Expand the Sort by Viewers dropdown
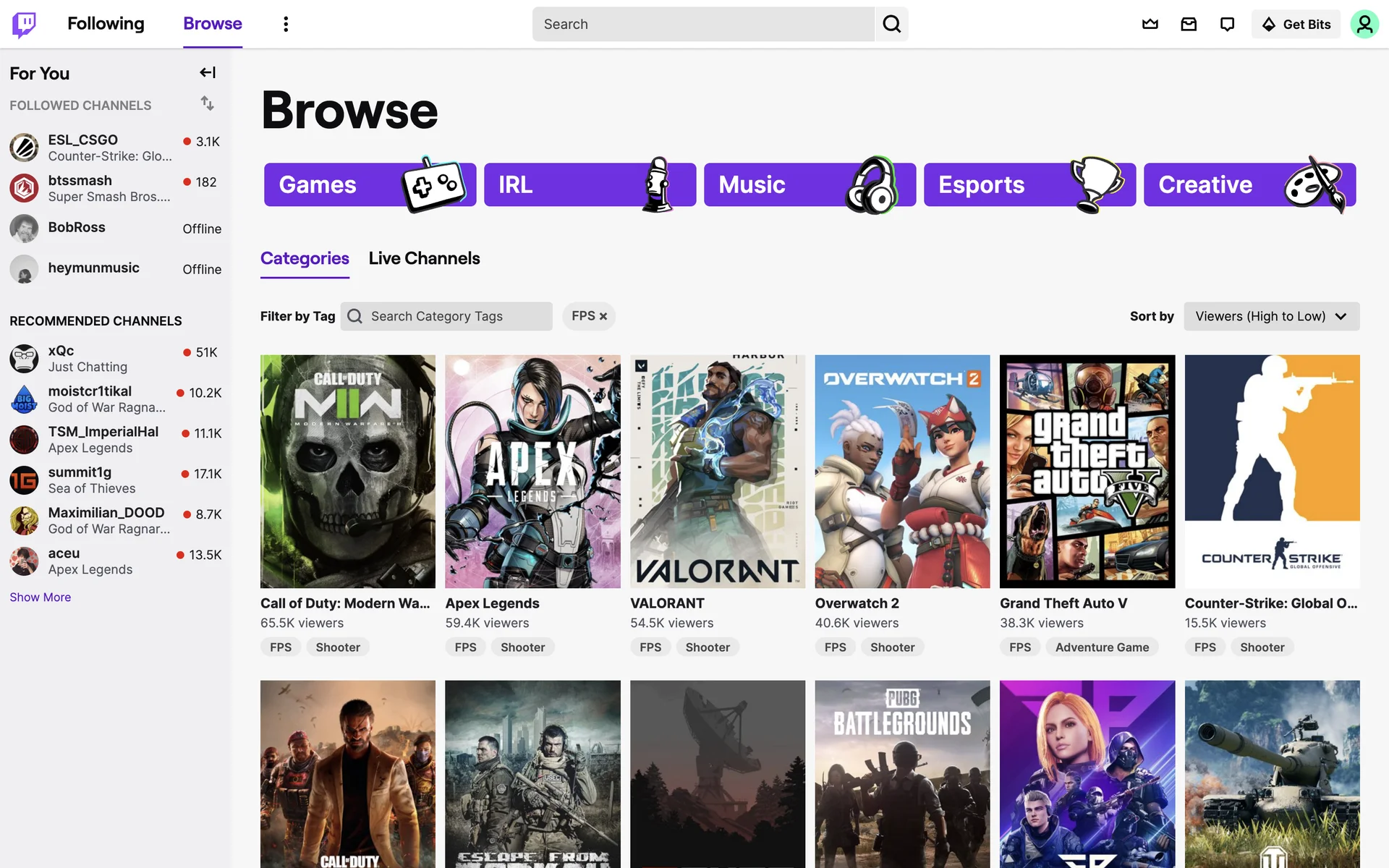Viewport: 1389px width, 868px height. pyautogui.click(x=1271, y=316)
